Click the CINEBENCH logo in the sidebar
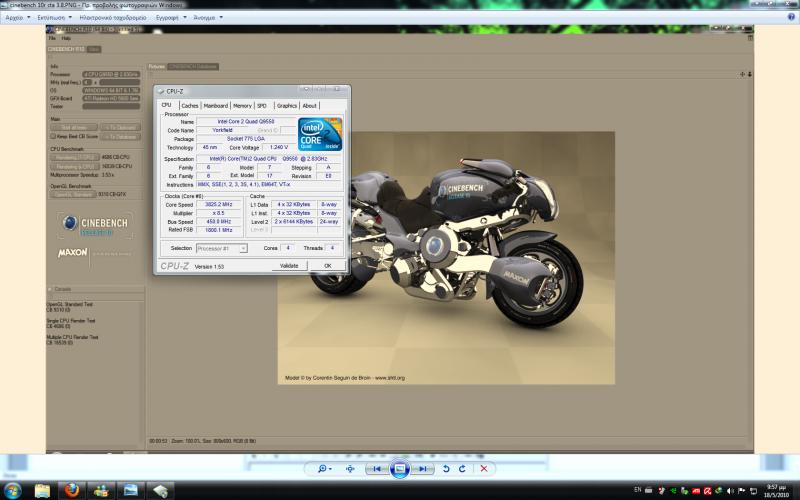The height and width of the screenshot is (500, 800). pos(96,225)
